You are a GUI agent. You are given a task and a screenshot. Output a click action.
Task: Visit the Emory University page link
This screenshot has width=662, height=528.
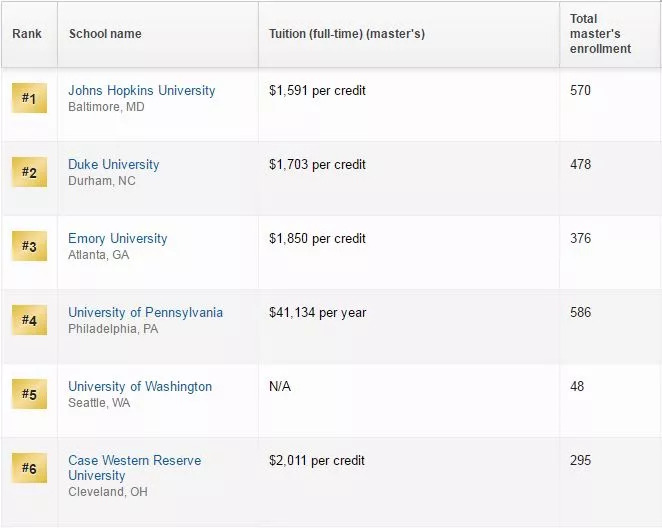(118, 238)
